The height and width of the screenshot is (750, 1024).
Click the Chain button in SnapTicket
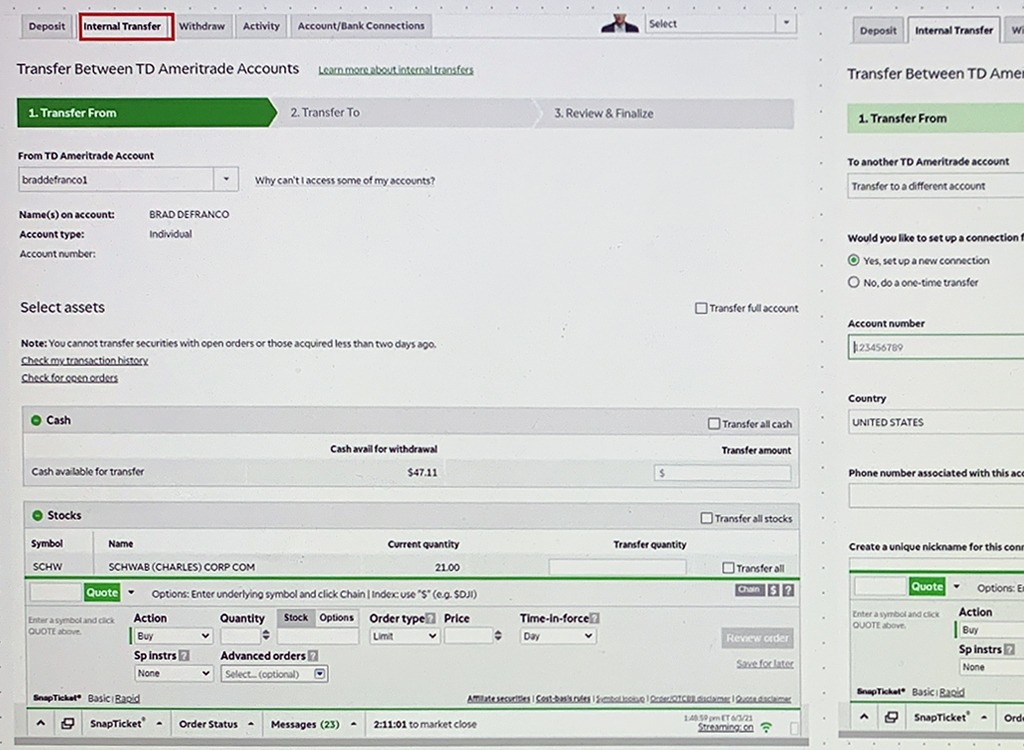[x=748, y=591]
